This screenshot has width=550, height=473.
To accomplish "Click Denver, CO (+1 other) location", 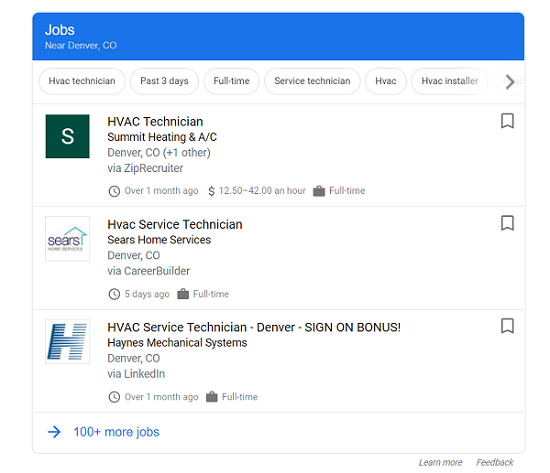I will pos(159,153).
